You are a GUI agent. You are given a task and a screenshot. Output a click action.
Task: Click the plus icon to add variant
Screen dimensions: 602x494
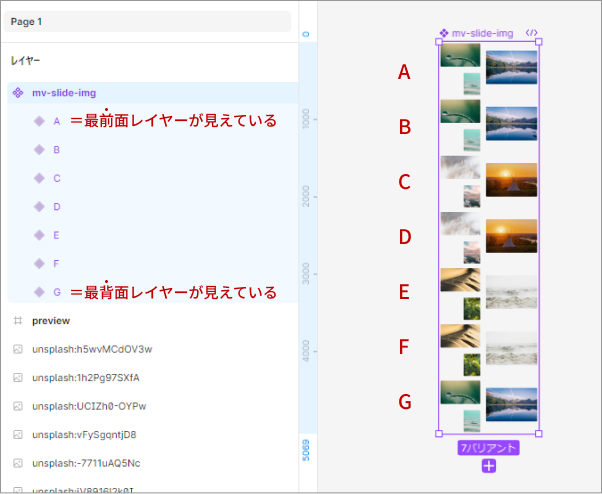[488, 466]
